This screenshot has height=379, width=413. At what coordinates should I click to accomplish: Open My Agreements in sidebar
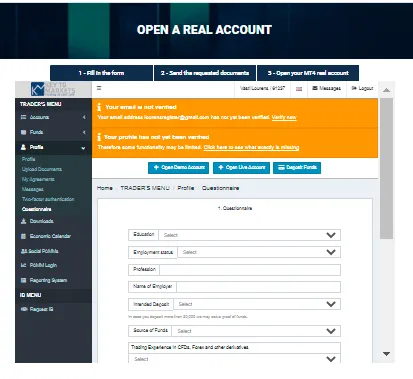(38, 179)
